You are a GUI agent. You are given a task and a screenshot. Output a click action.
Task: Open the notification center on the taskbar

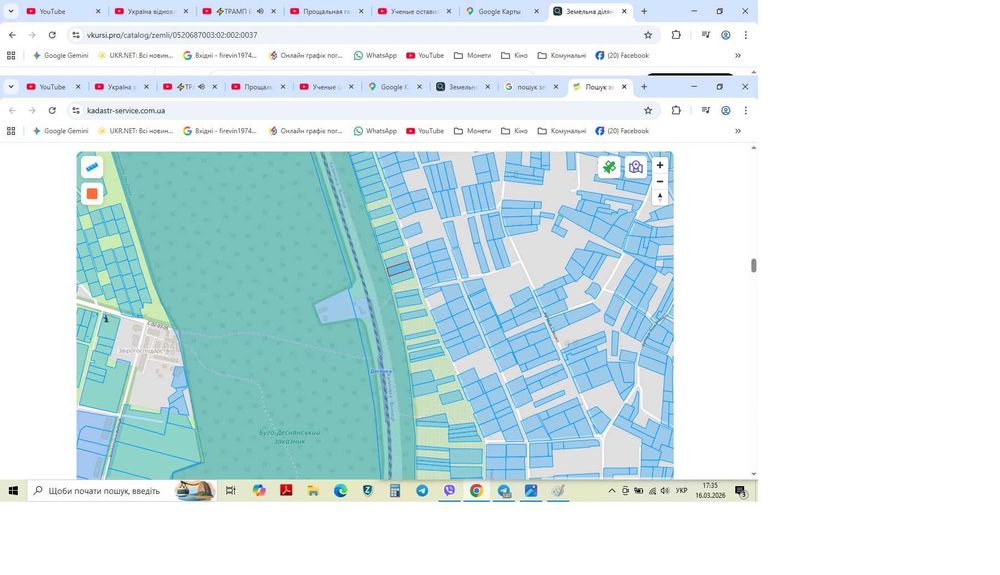(741, 491)
